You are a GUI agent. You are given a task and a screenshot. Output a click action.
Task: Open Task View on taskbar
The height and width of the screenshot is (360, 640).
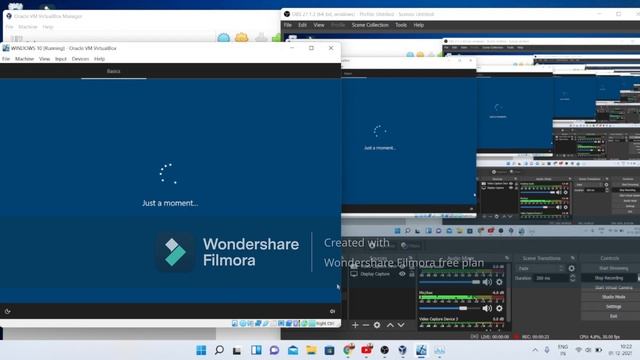(x=237, y=350)
